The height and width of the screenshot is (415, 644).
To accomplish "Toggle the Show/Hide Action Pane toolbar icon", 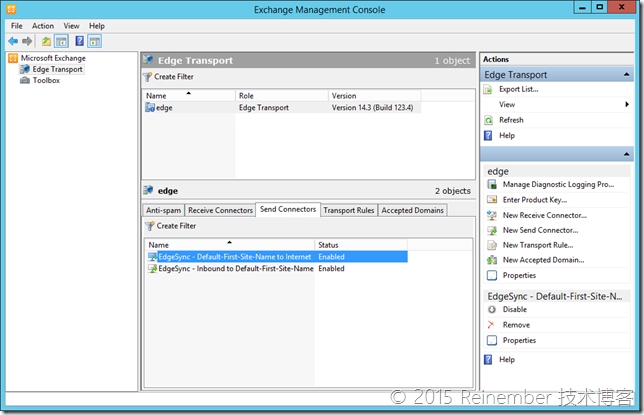I will (x=94, y=41).
